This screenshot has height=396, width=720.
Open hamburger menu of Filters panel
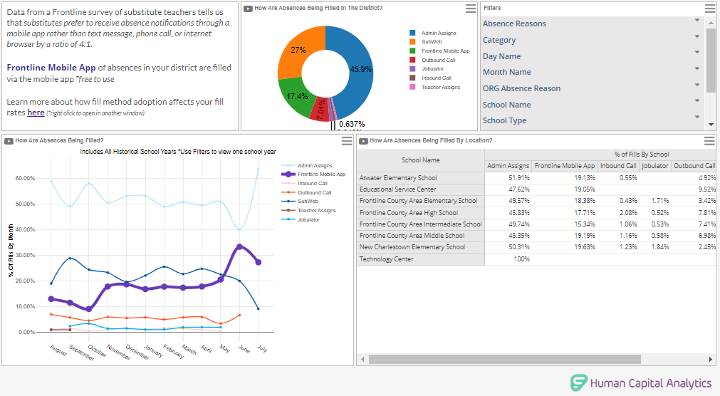click(x=709, y=9)
